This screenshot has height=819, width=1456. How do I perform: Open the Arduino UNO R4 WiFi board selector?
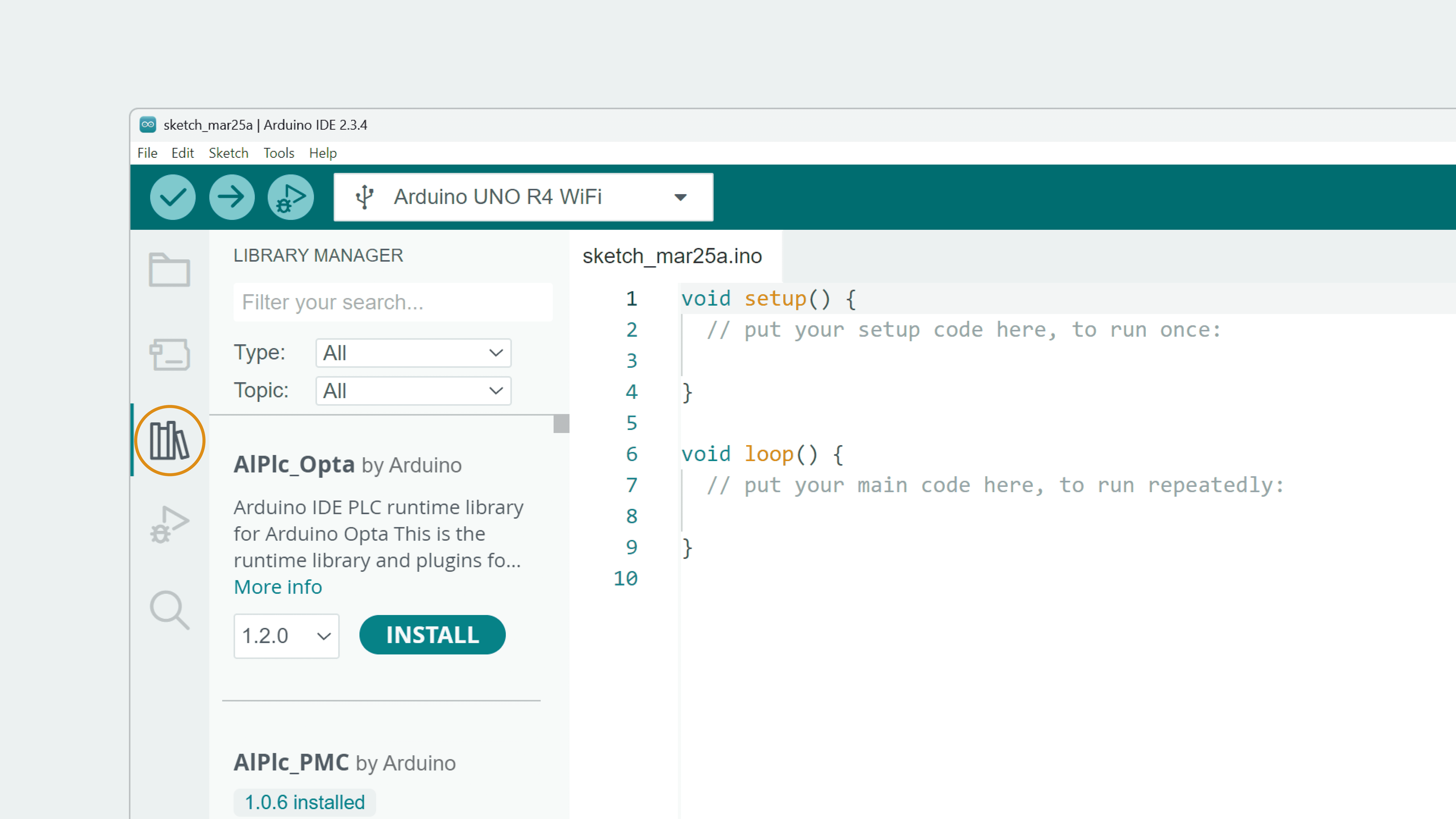tap(523, 197)
